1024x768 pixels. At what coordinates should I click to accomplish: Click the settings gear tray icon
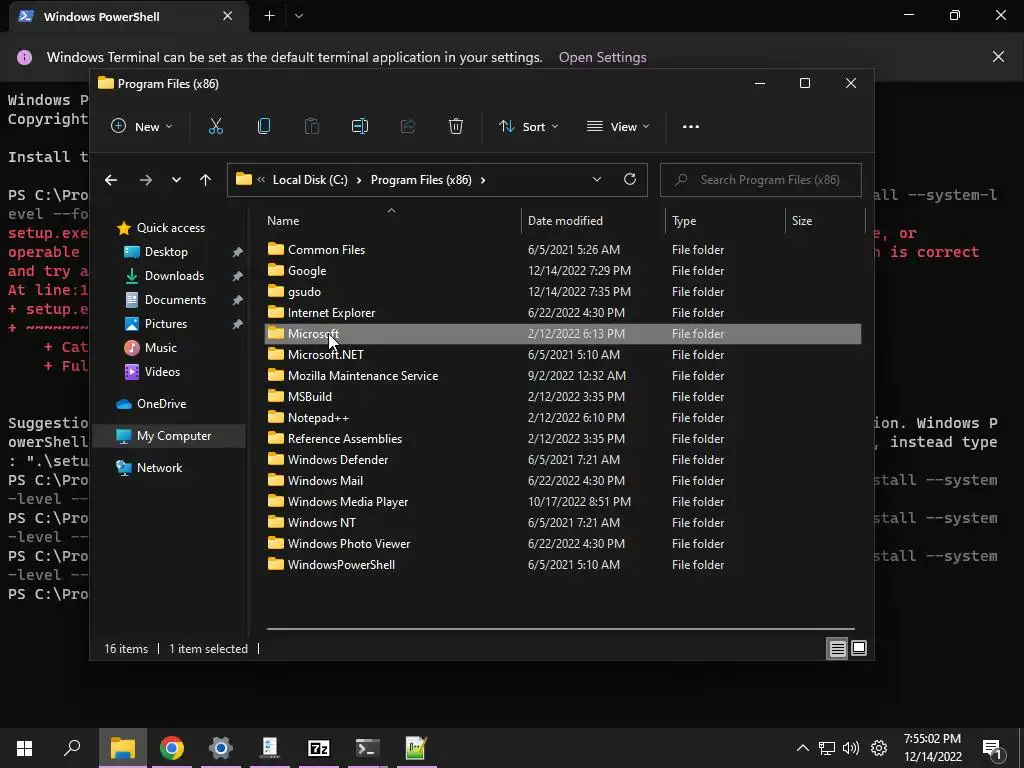tap(879, 748)
